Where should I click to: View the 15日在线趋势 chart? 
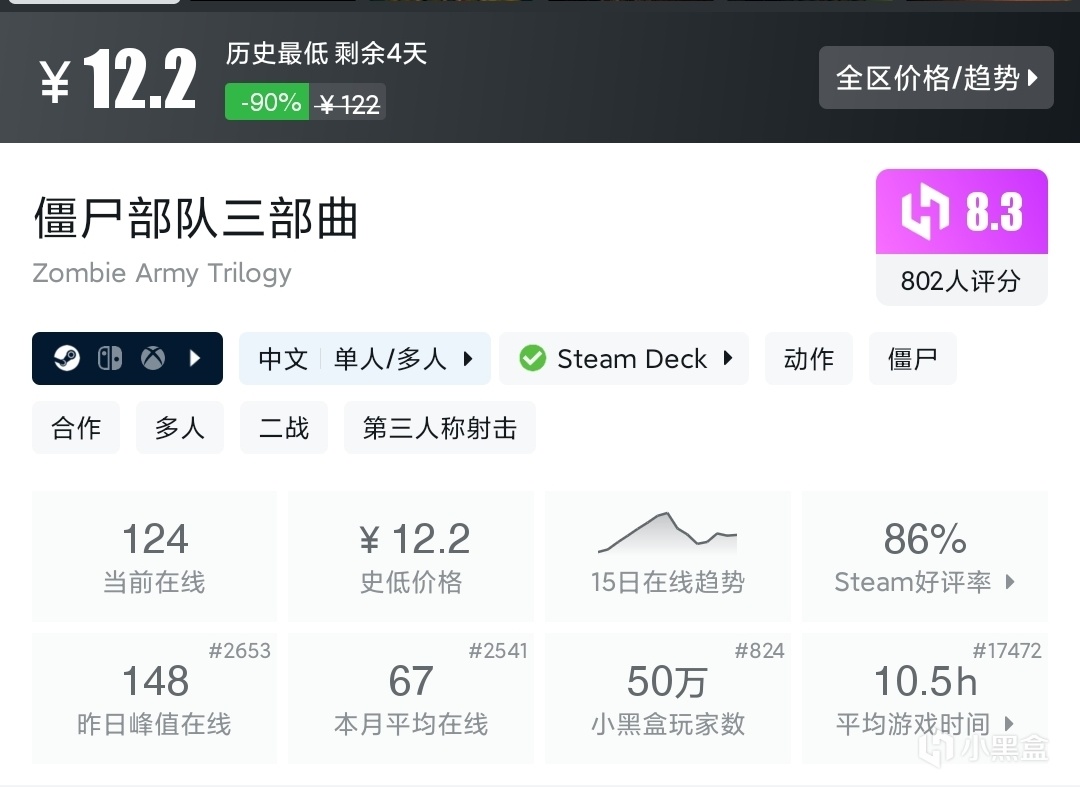coord(667,556)
